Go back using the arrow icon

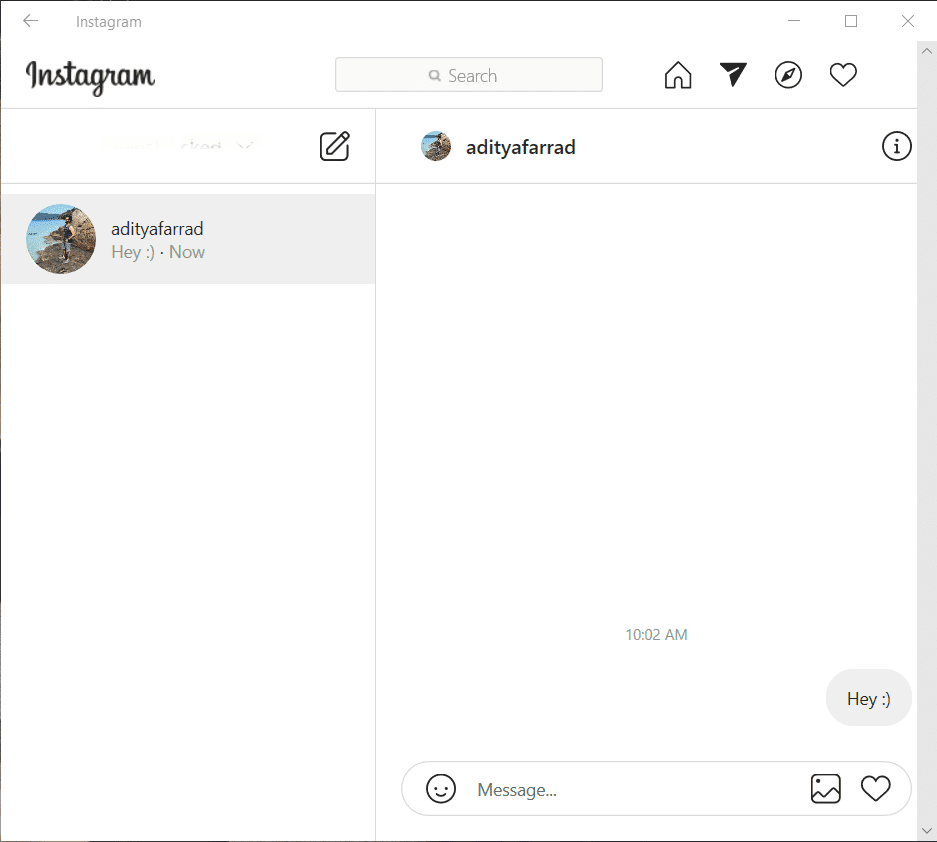(x=30, y=20)
